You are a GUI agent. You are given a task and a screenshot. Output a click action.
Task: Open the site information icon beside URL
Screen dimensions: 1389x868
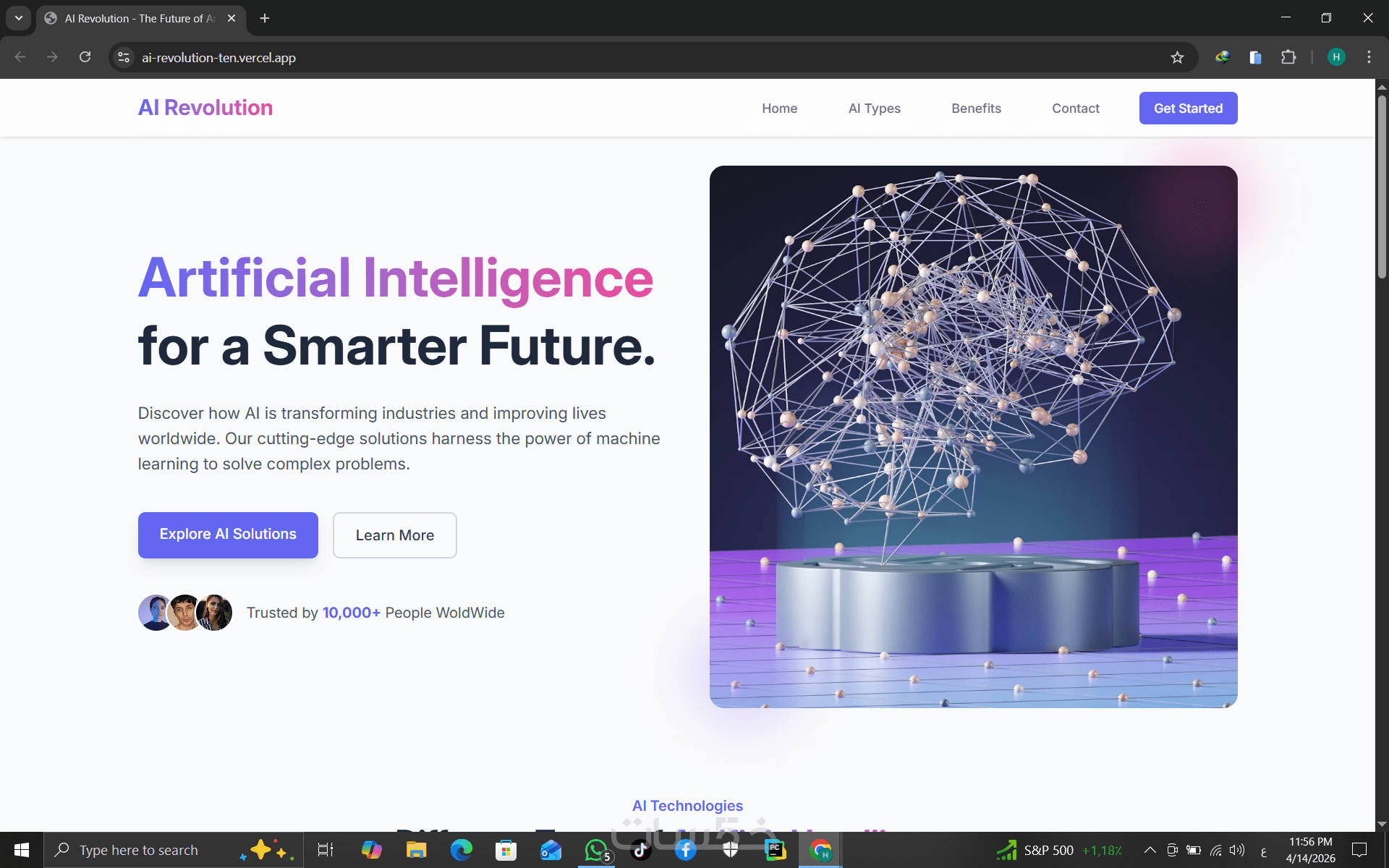[x=124, y=57]
